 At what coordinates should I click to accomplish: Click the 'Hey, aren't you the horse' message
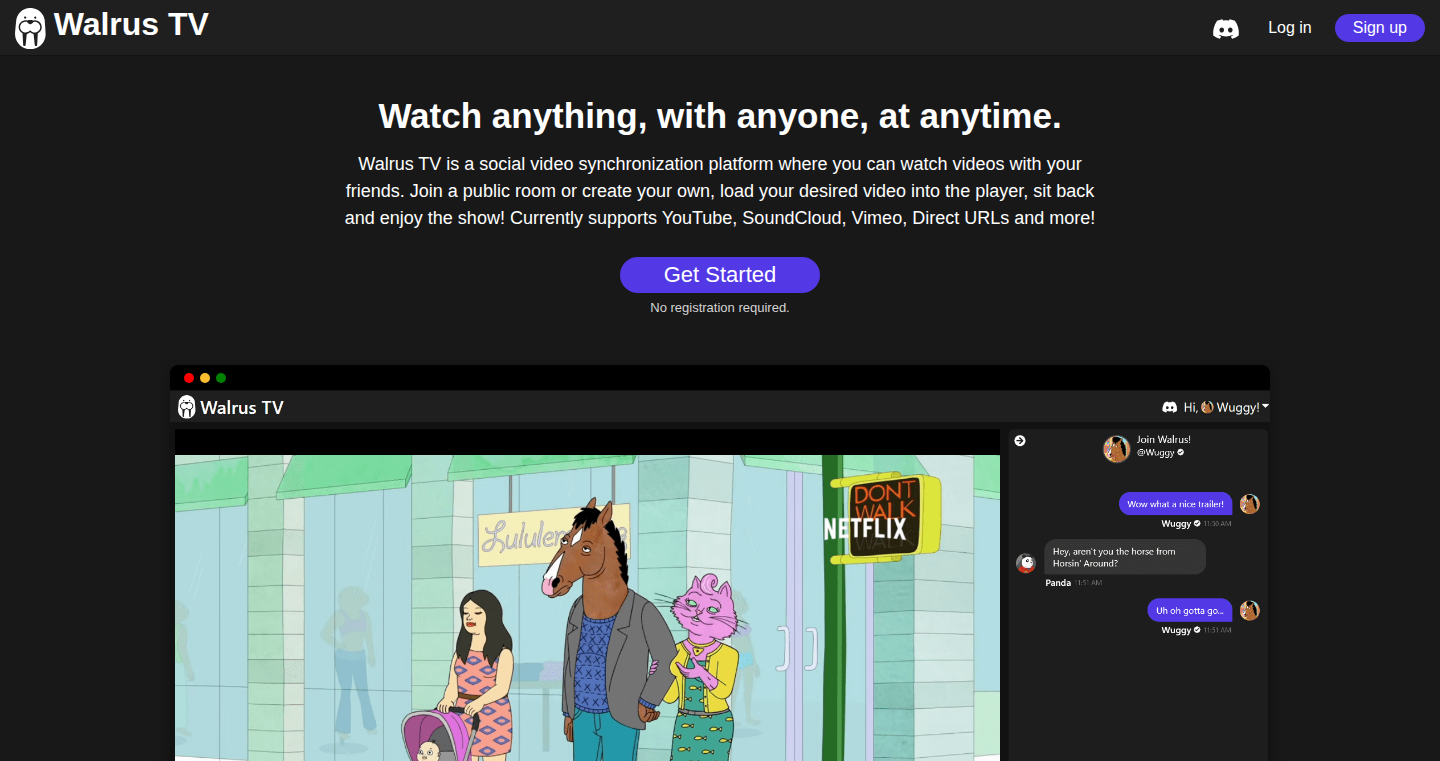(1124, 557)
